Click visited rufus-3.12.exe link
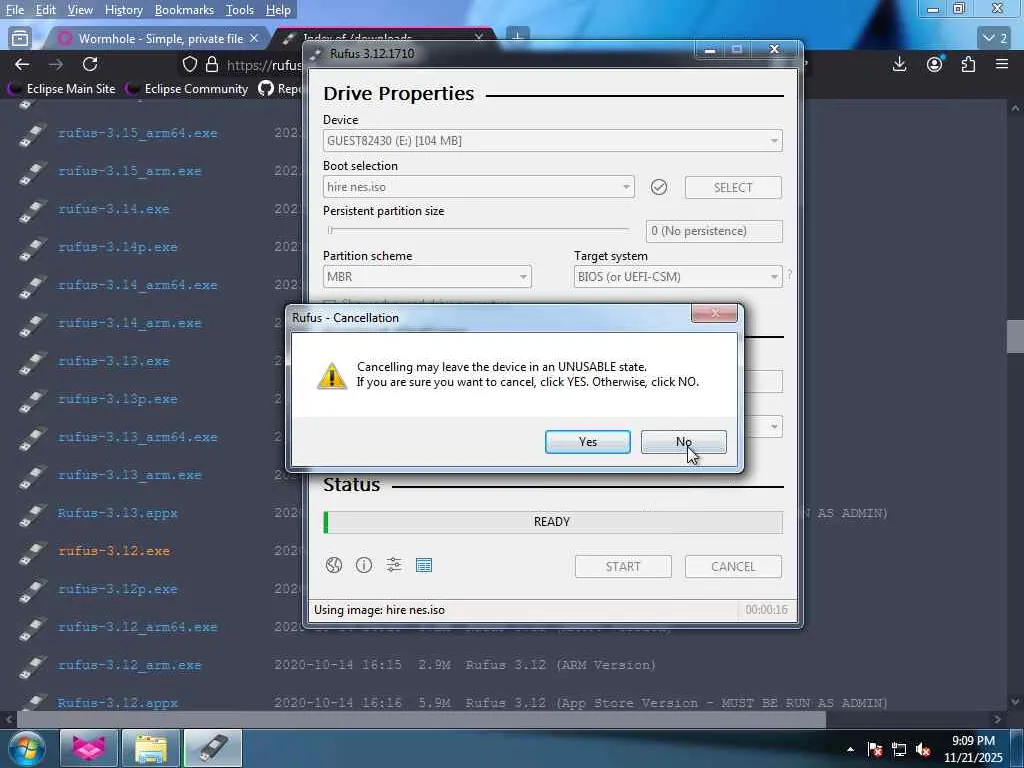Viewport: 1024px width, 768px height. (x=114, y=551)
